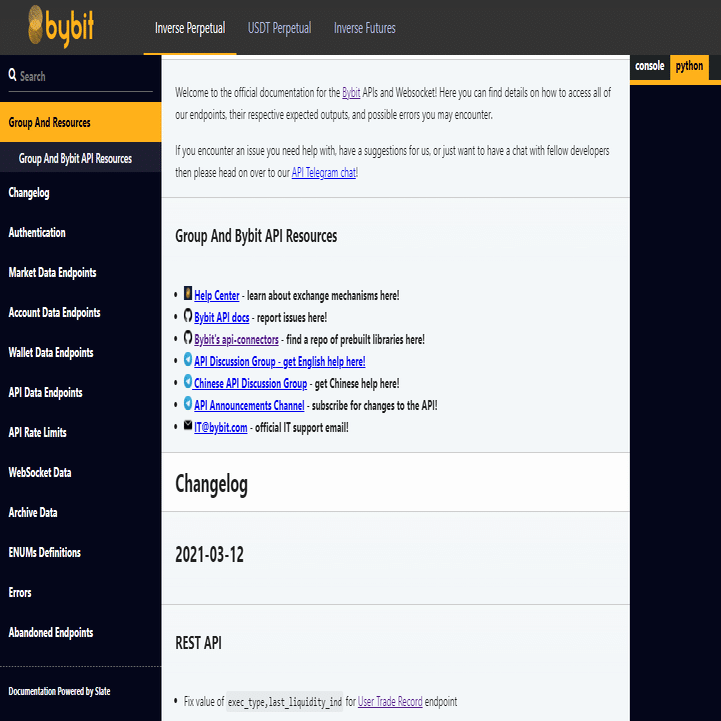Open Bybit's api-connectors link
Image resolution: width=721 pixels, height=721 pixels.
point(236,339)
